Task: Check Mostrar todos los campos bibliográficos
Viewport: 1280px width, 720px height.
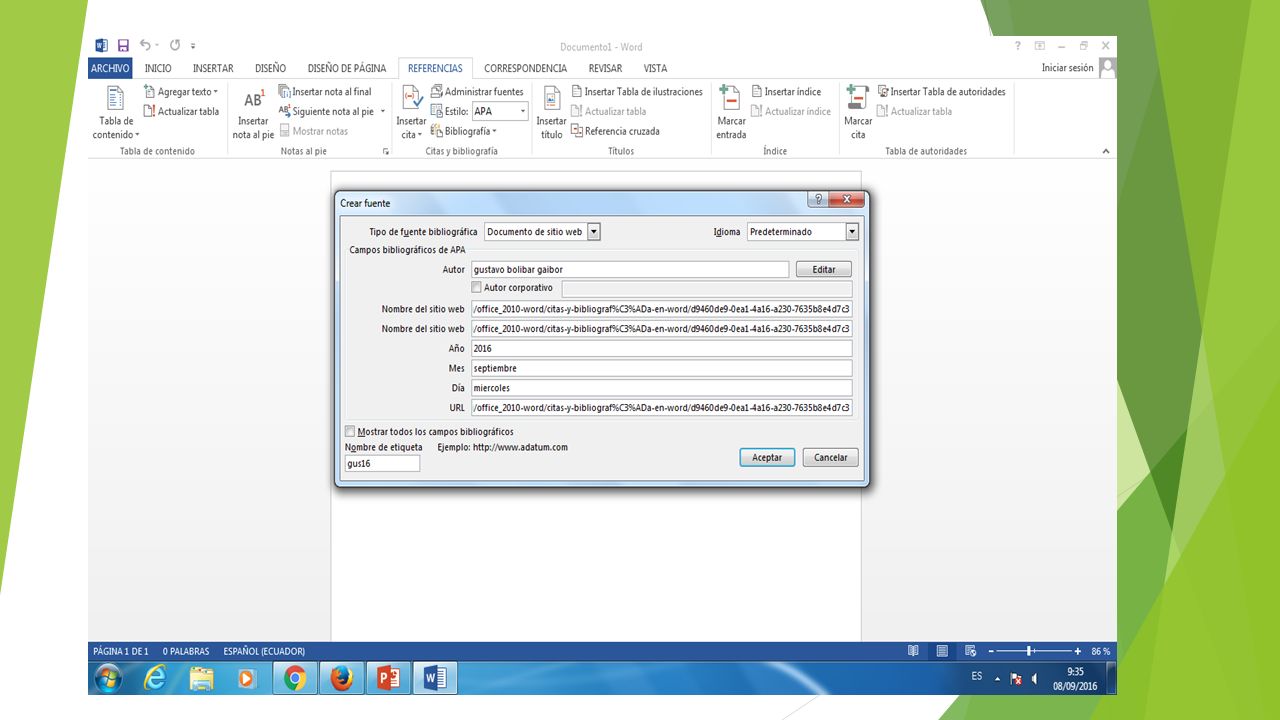Action: coord(350,432)
